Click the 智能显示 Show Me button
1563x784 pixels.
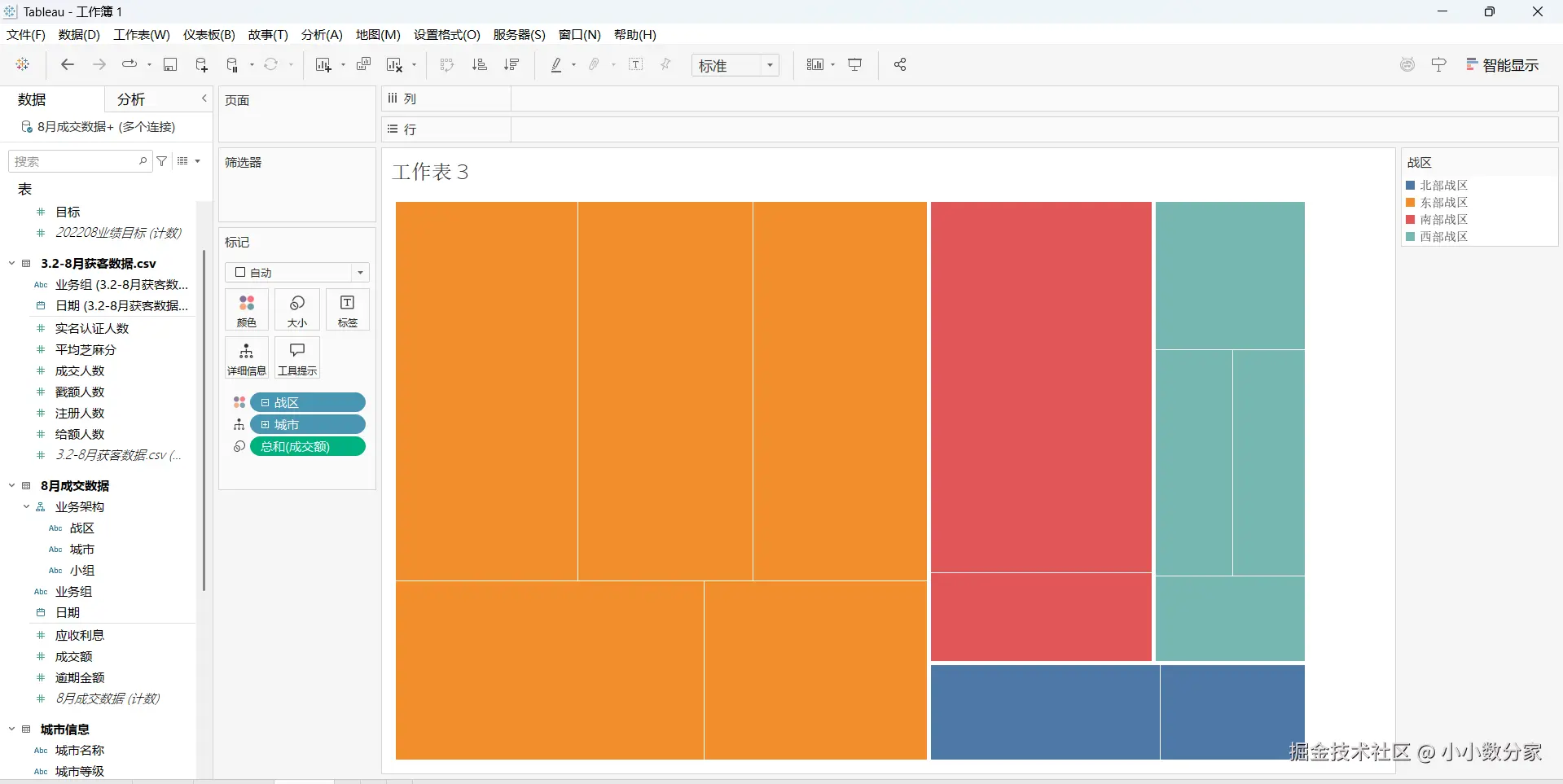point(1503,65)
